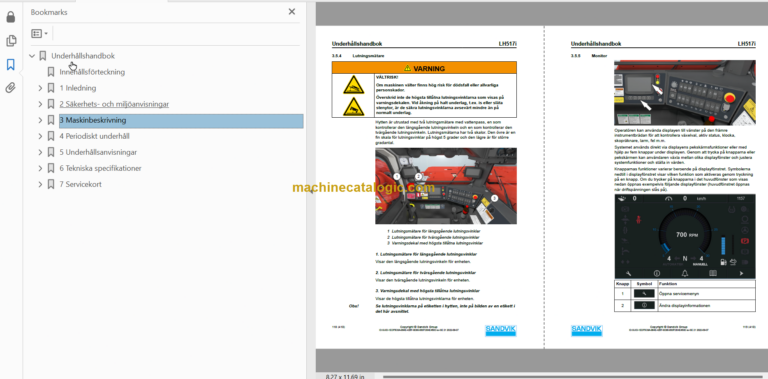Jump to 6 Tekniska specifikationer bookmark
768x379 pixels.
click(x=100, y=168)
